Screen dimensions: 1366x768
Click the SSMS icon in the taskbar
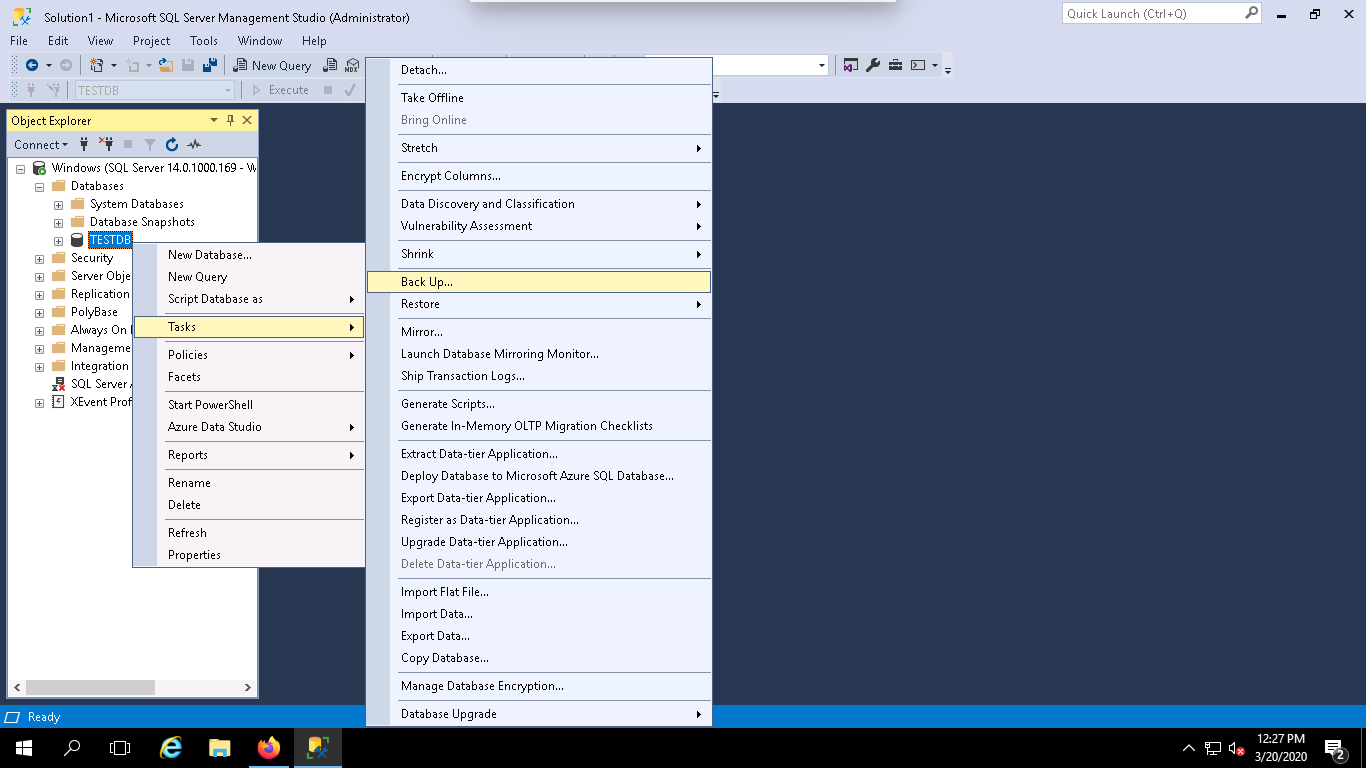(x=319, y=747)
